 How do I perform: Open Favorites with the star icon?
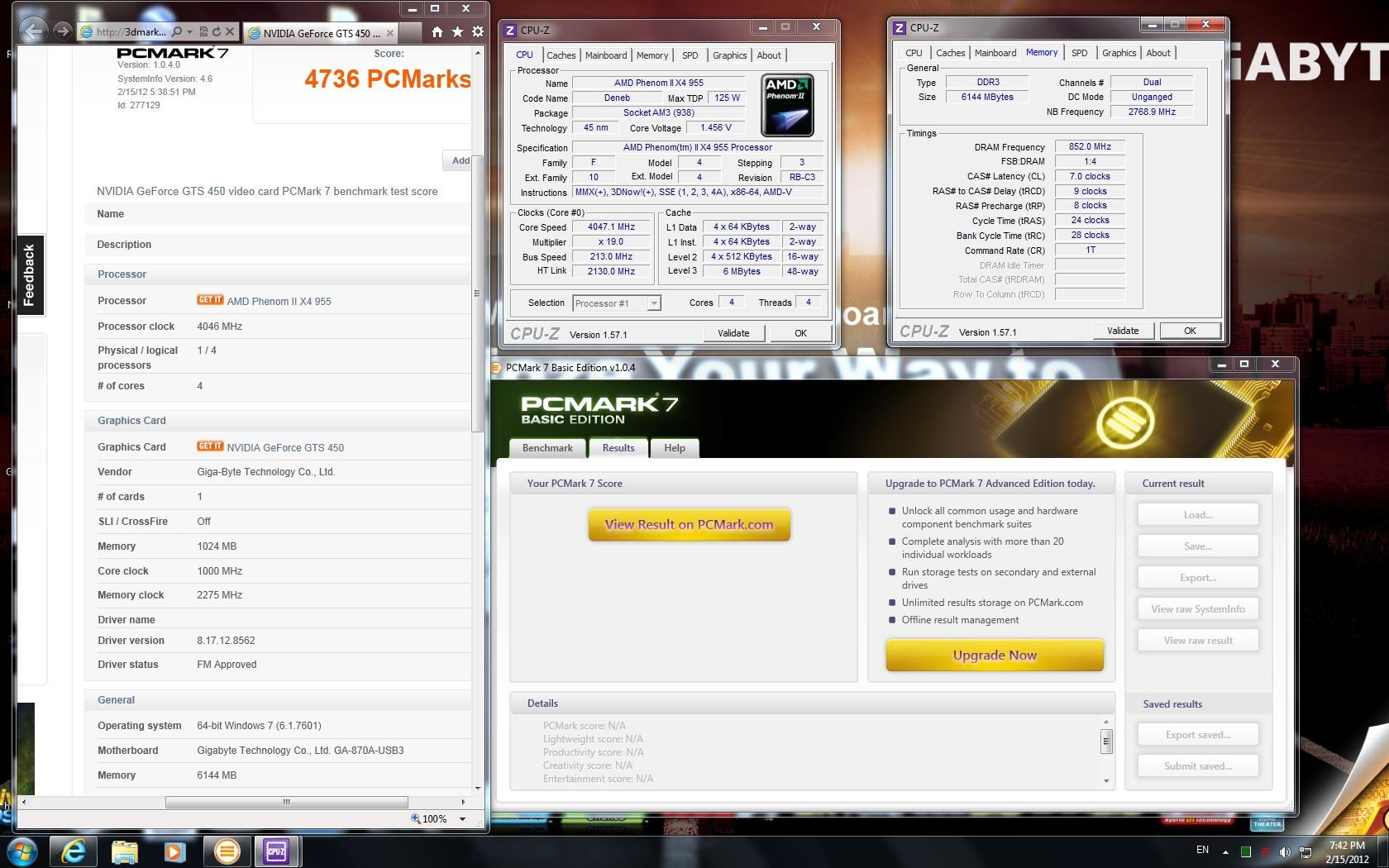[x=457, y=32]
